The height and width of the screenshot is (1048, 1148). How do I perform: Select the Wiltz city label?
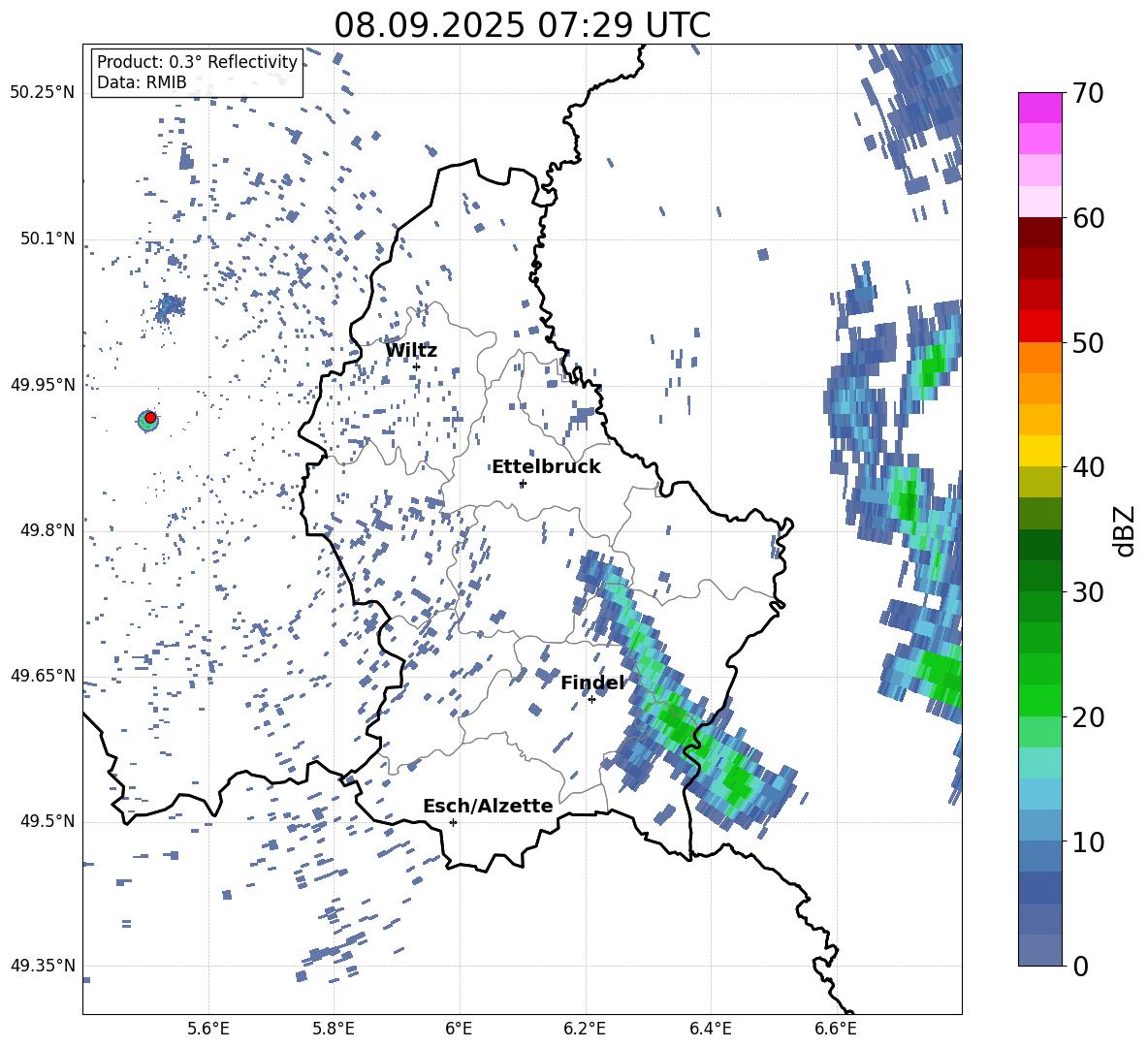(x=411, y=351)
